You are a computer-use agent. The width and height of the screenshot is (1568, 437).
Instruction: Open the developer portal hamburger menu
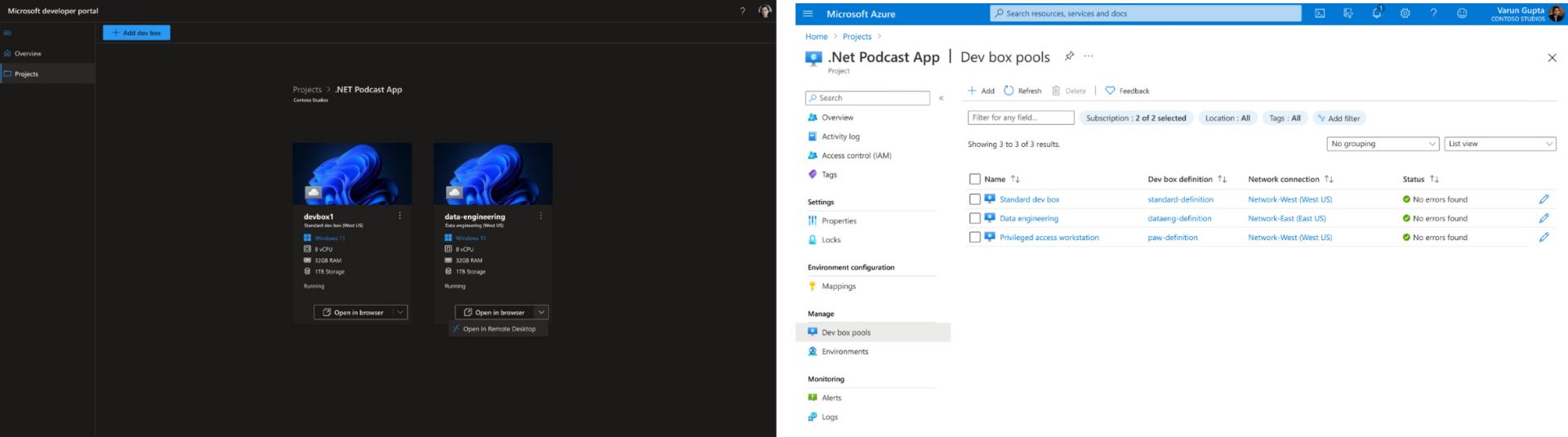7,33
